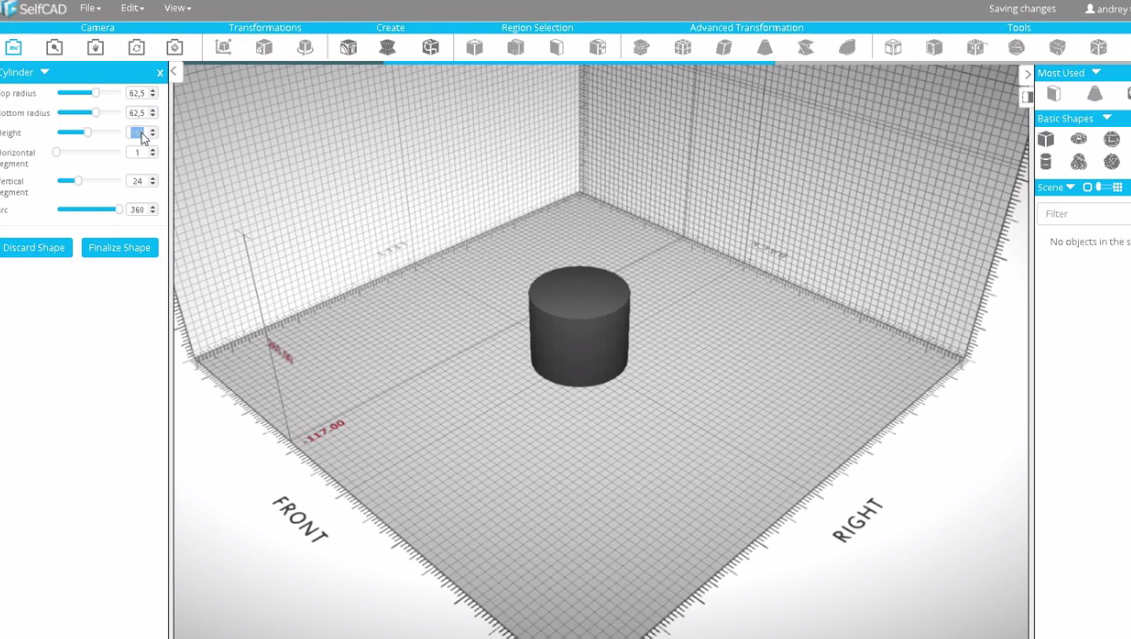This screenshot has height=639, width=1131.
Task: Click the first Create toolbar icon
Action: [x=348, y=48]
